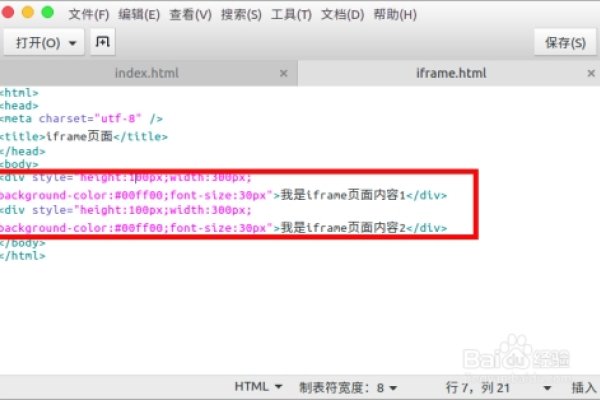Click the red close window button
This screenshot has width=600, height=400.
(x=8, y=12)
